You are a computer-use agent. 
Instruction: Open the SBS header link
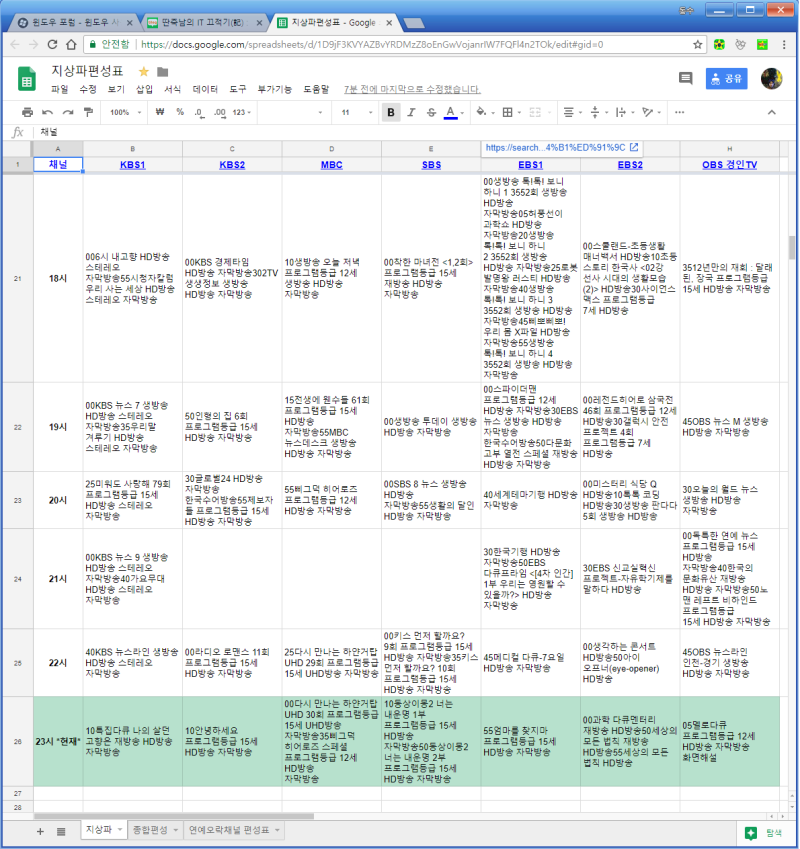point(431,165)
